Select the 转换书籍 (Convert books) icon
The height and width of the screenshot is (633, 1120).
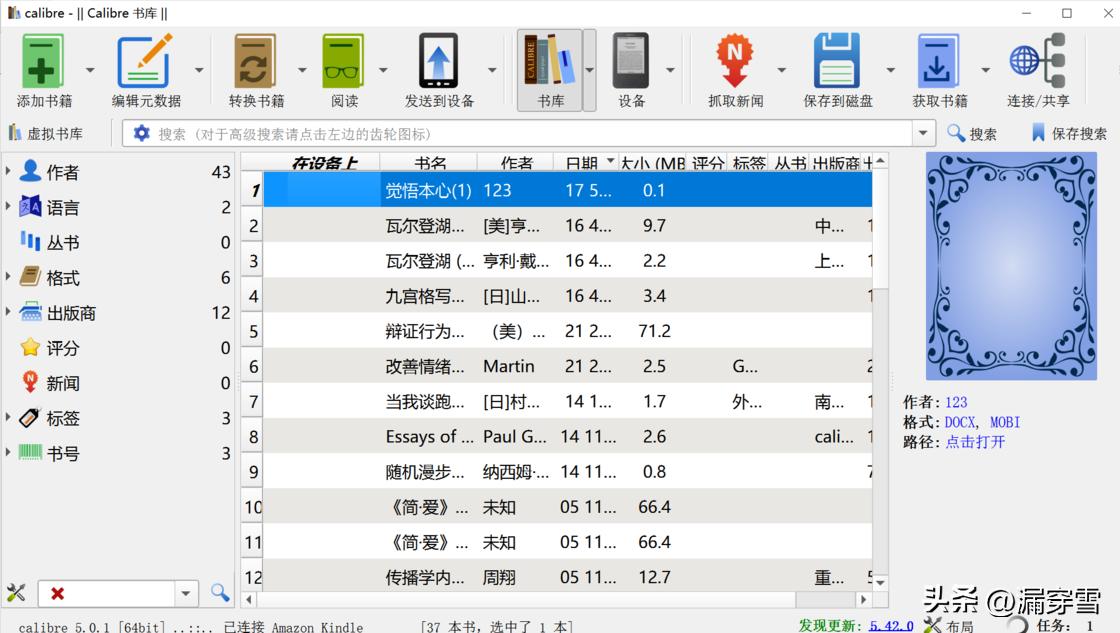point(253,60)
